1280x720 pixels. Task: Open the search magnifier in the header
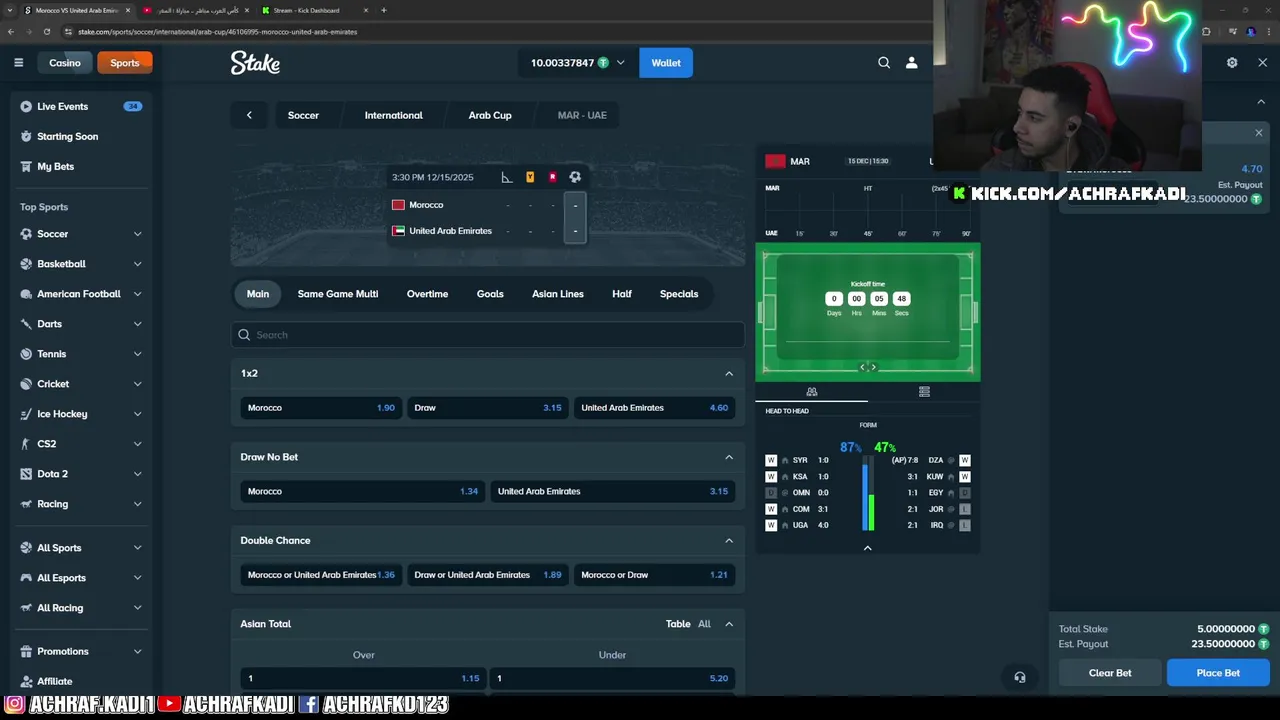tap(884, 63)
